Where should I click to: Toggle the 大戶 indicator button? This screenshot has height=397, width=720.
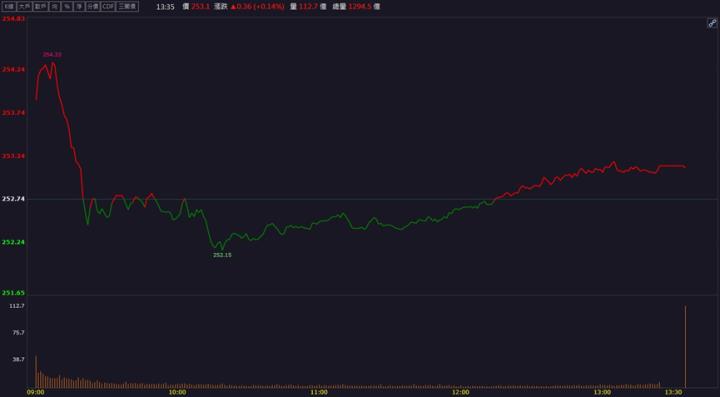coord(24,6)
